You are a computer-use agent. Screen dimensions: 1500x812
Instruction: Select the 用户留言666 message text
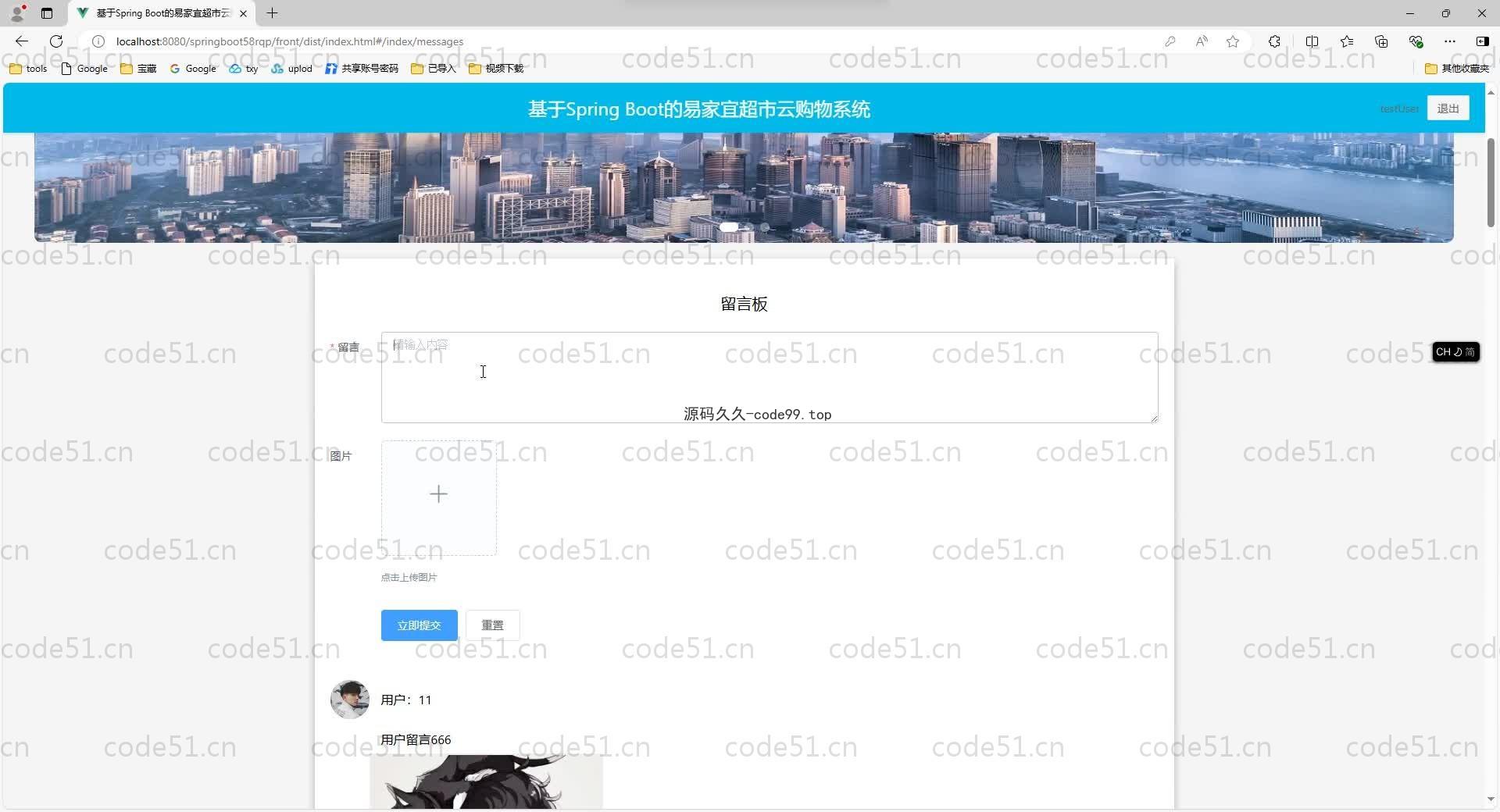[x=416, y=739]
